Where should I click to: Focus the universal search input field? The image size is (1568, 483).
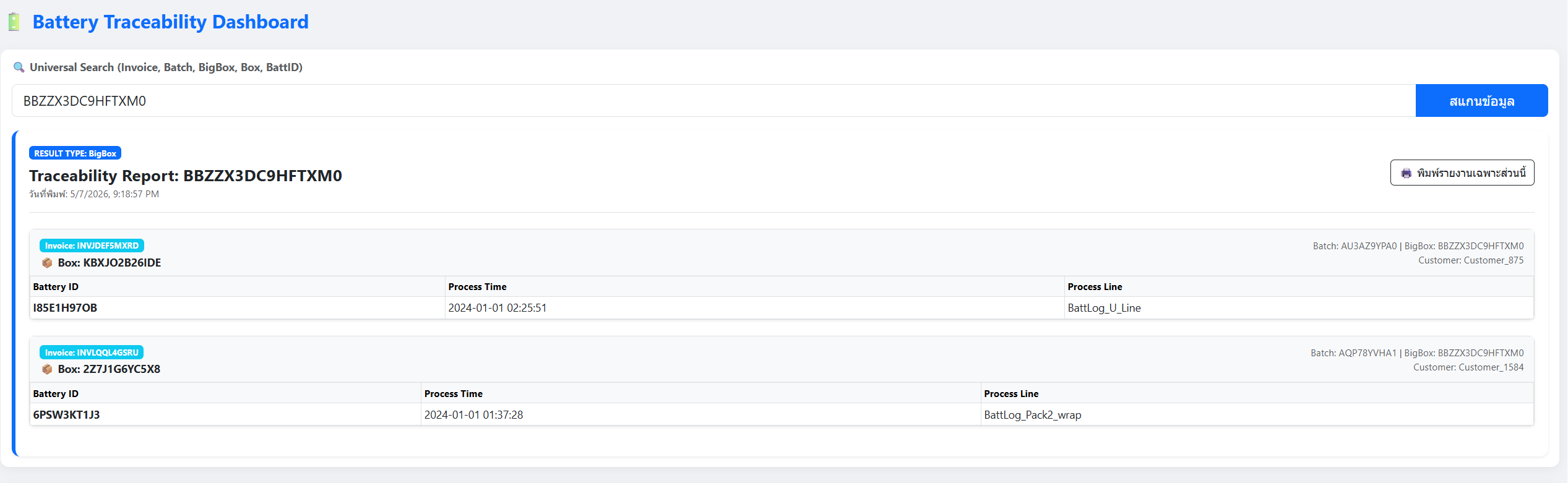point(713,101)
